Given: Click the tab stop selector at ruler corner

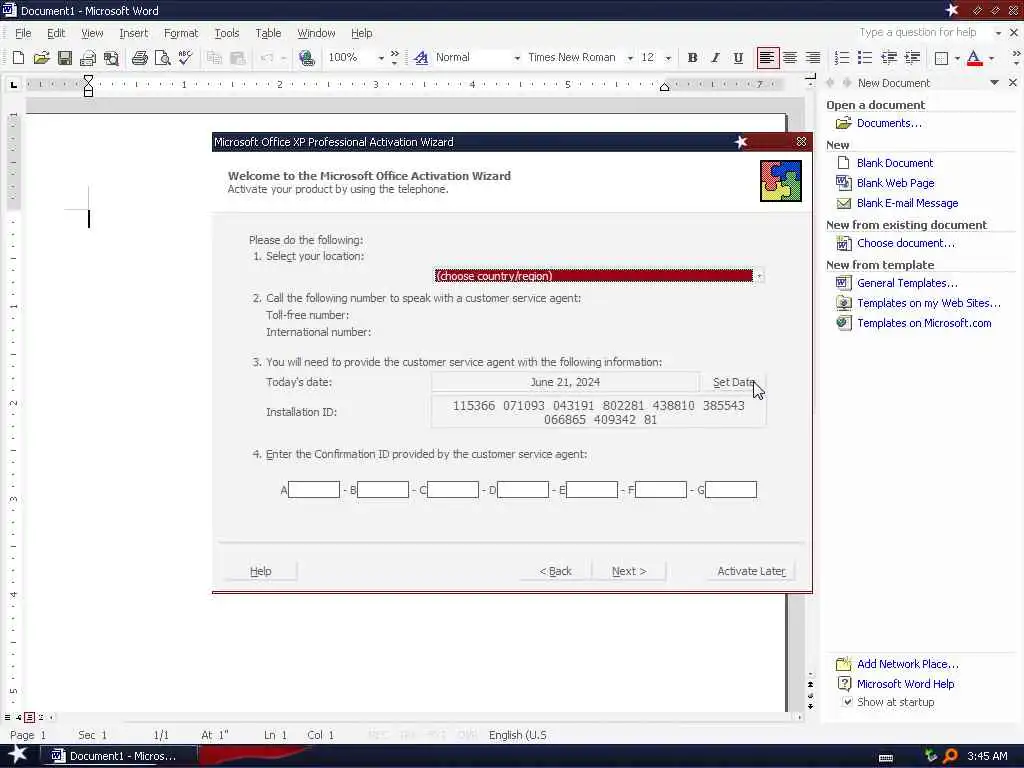Looking at the screenshot, I should (13, 84).
